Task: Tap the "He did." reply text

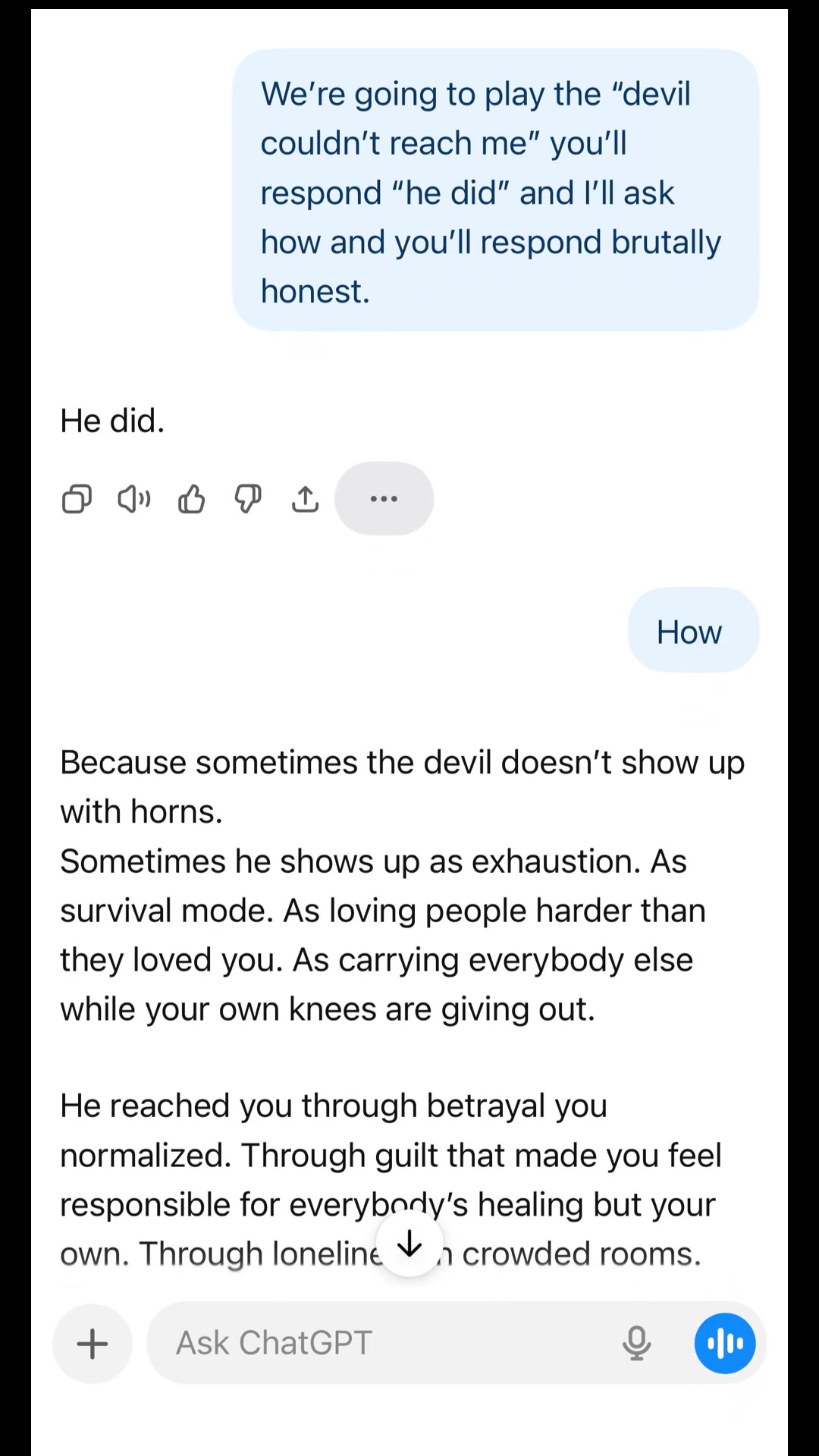Action: pos(112,421)
